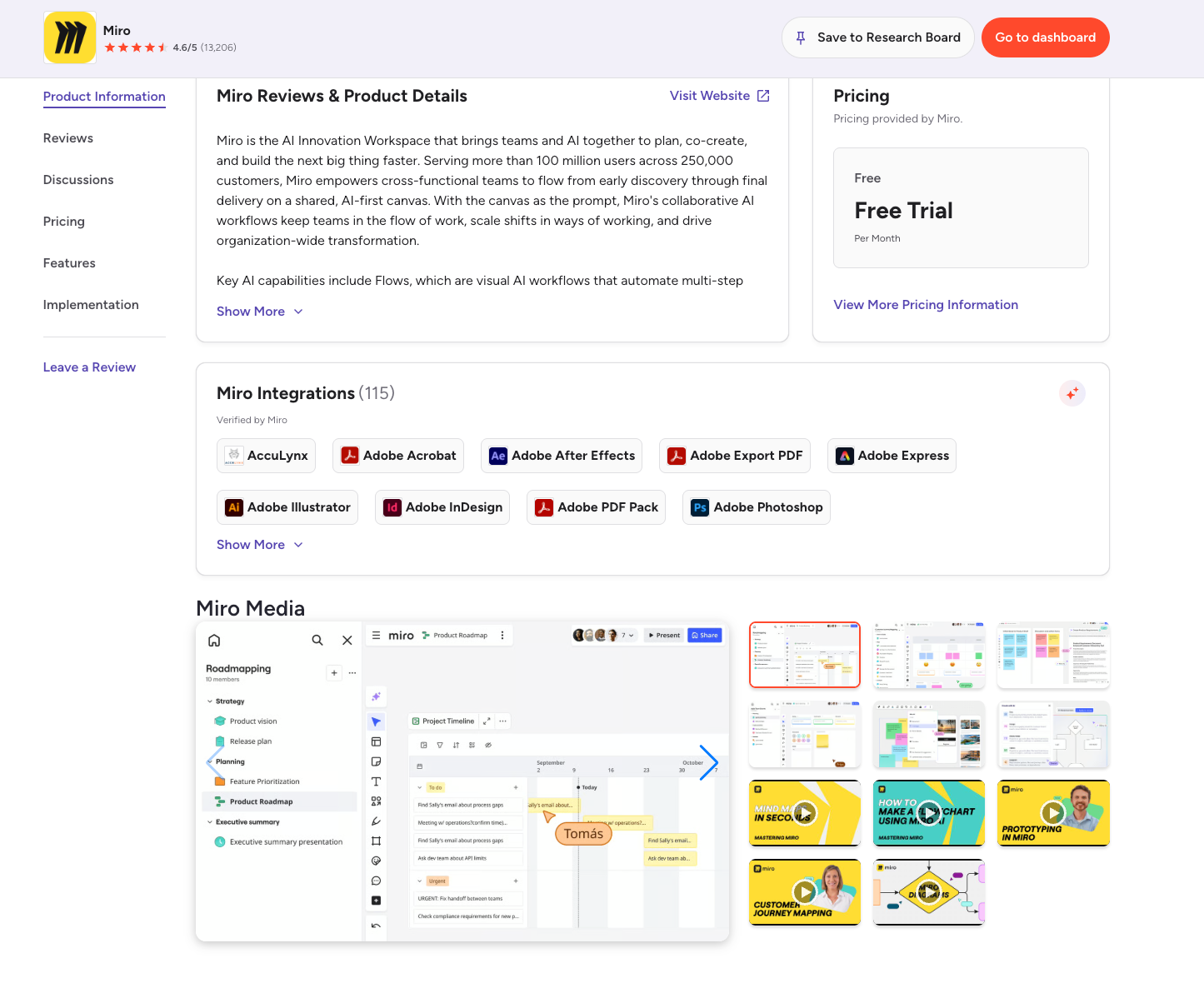The width and height of the screenshot is (1204, 998).
Task: Click the red sparkle icon in Miro Integrations
Action: (x=1072, y=393)
